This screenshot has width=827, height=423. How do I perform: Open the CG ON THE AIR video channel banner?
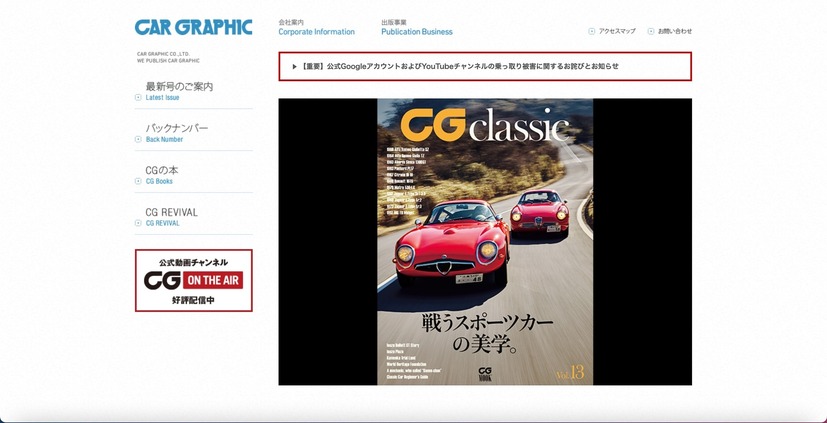coord(194,281)
